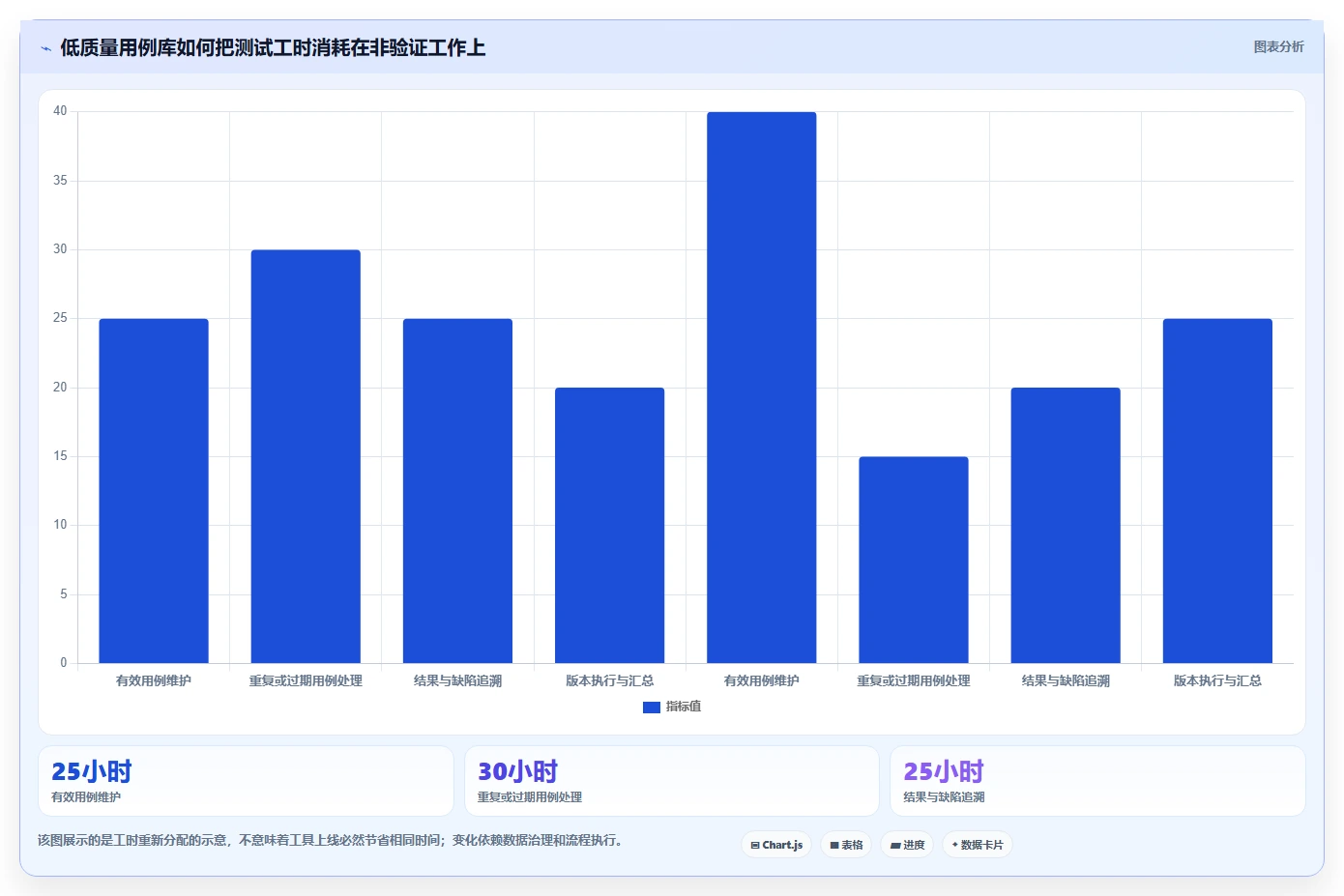Select the 数据卡片 chip
The height and width of the screenshot is (896, 1344).
click(x=978, y=845)
